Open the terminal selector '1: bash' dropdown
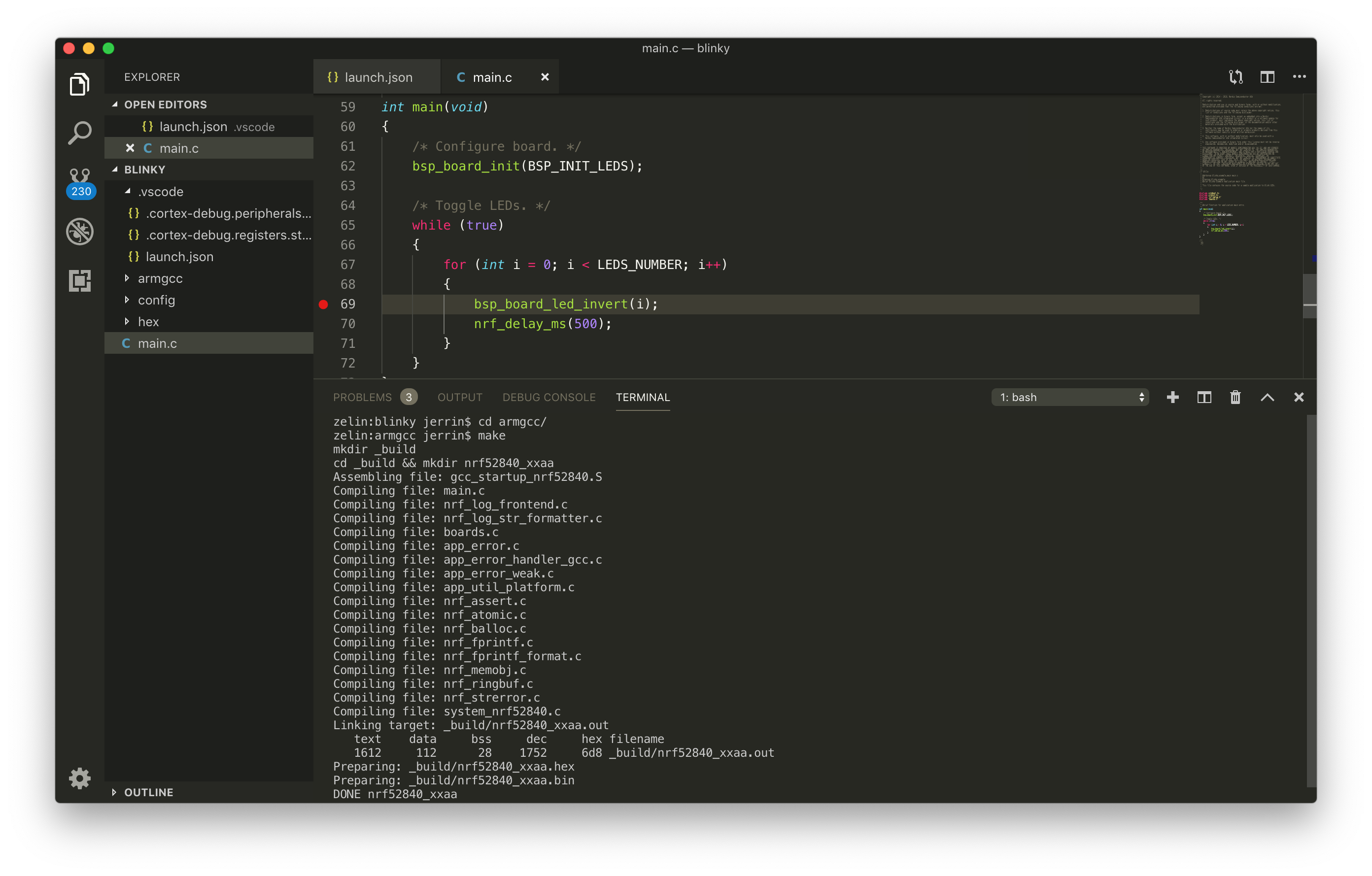Image resolution: width=1372 pixels, height=876 pixels. pos(1070,397)
